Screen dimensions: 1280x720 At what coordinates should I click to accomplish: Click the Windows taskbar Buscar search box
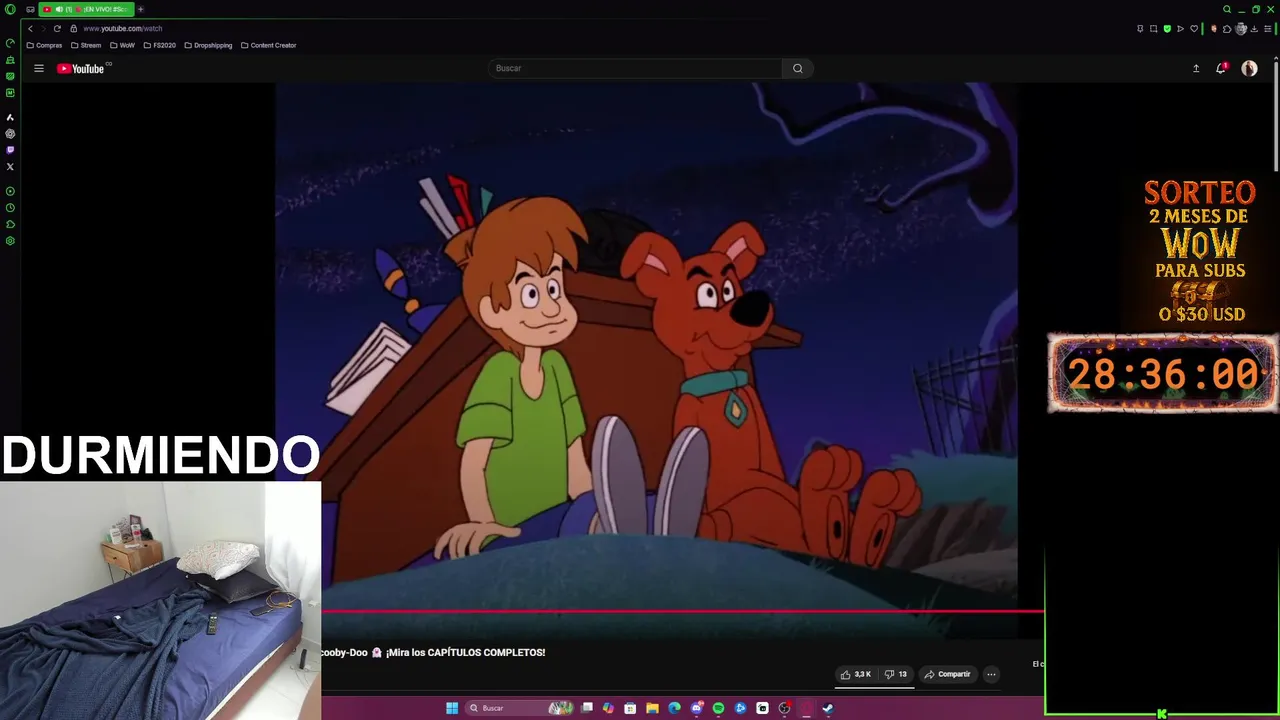click(x=519, y=708)
